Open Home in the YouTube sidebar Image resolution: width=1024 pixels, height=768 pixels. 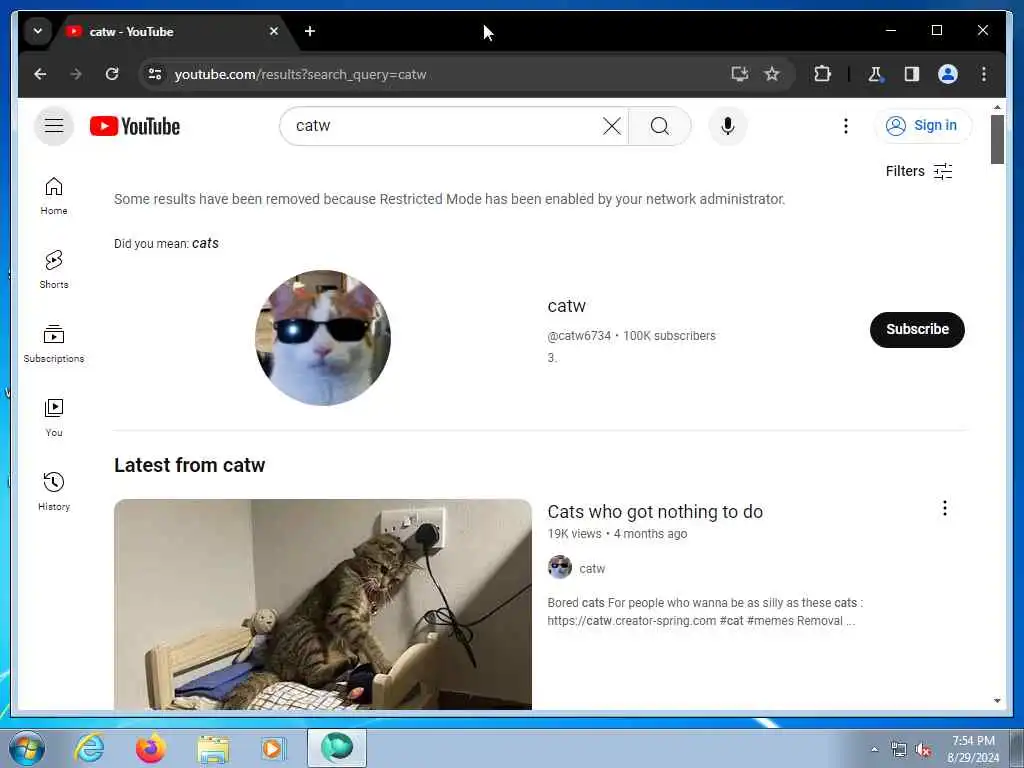click(x=54, y=196)
